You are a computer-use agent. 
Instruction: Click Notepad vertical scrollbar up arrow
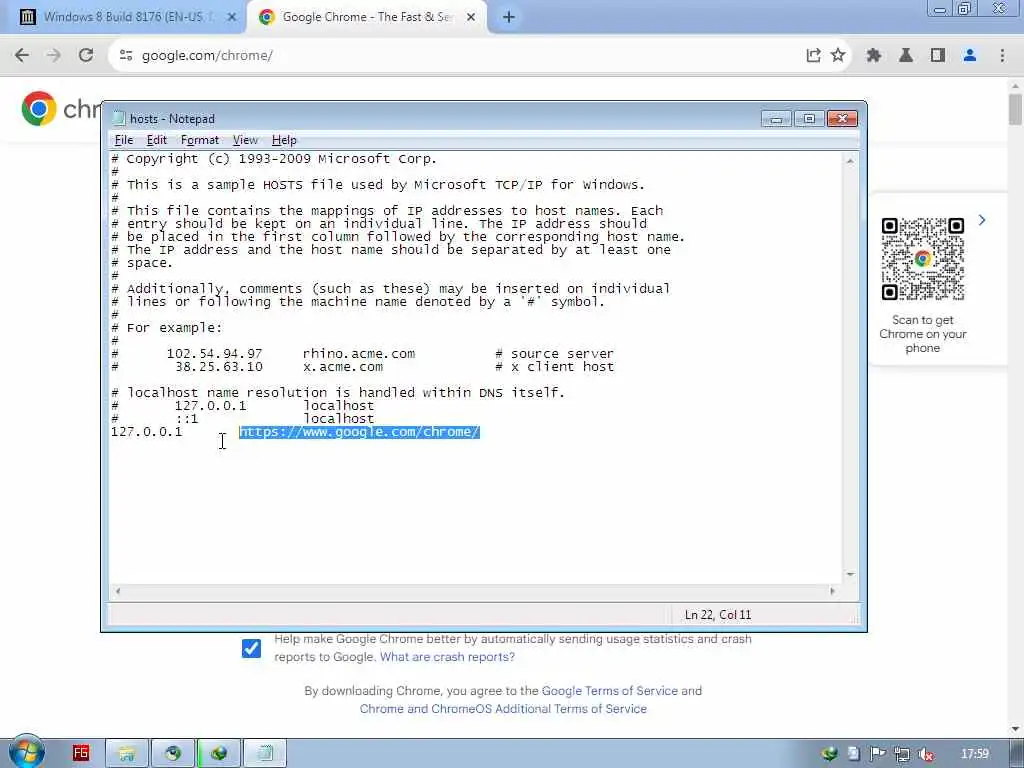pyautogui.click(x=850, y=161)
